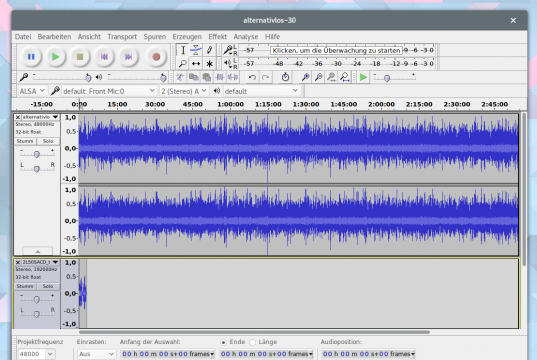Select the Time Shift tool
The height and width of the screenshot is (360, 537).
(x=196, y=63)
